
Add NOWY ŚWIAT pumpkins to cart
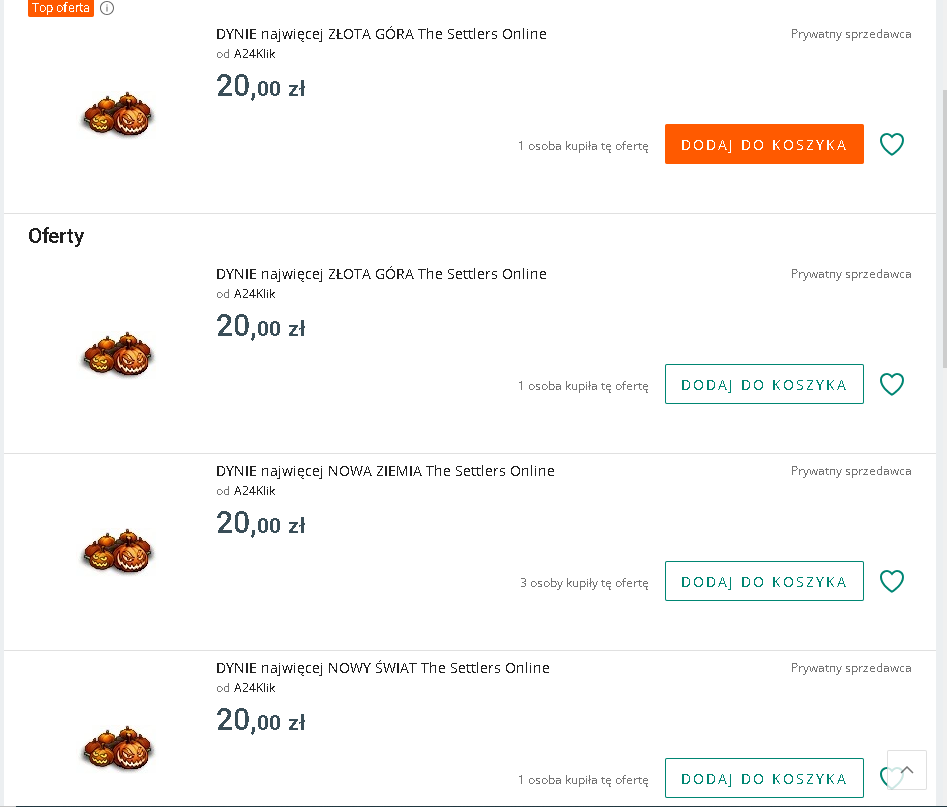(764, 778)
